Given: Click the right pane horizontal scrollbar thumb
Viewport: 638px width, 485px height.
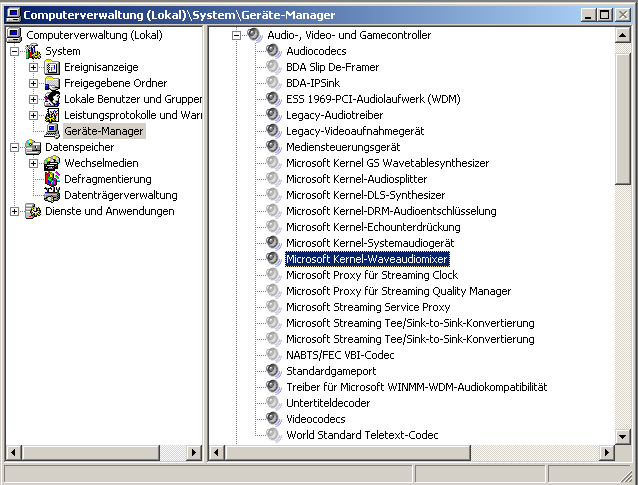Looking at the screenshot, I should [348, 452].
